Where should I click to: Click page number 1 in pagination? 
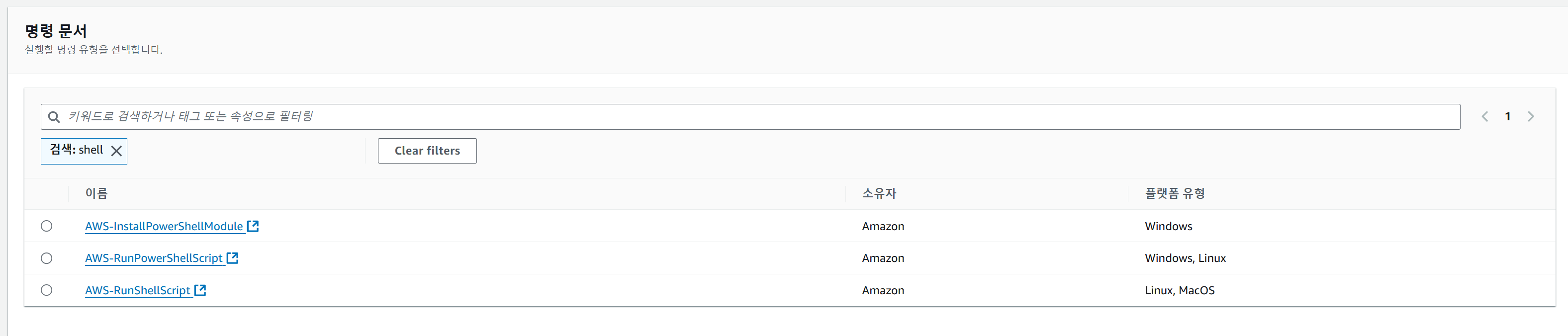click(1508, 116)
